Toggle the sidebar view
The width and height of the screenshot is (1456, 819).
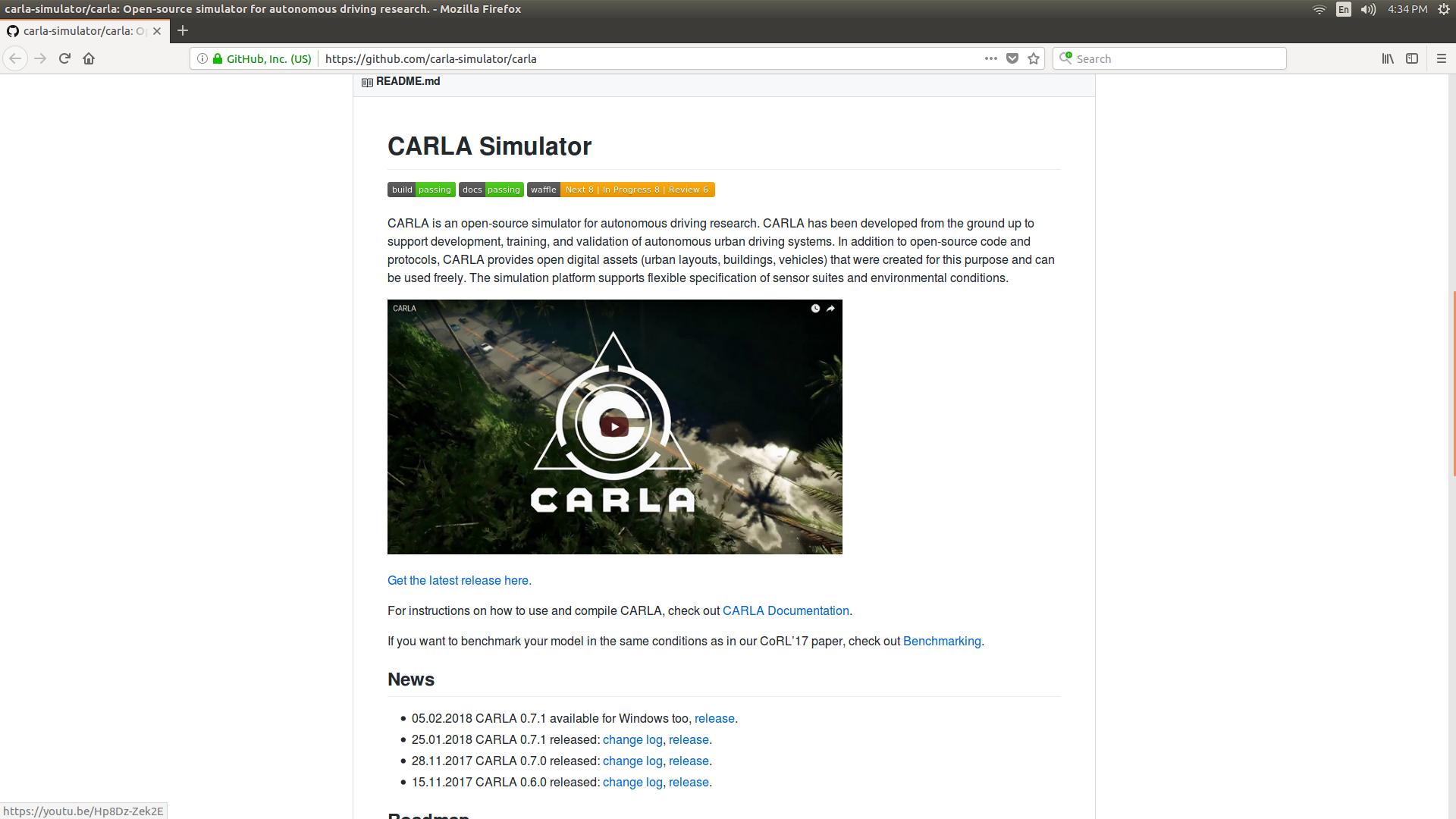point(1412,58)
